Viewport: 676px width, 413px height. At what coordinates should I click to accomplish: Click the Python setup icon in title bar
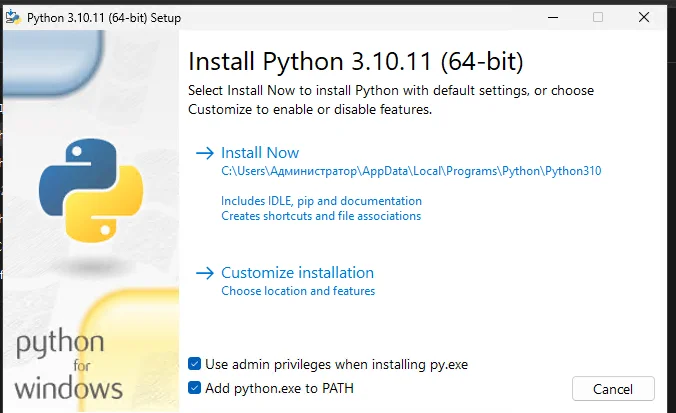tap(13, 17)
